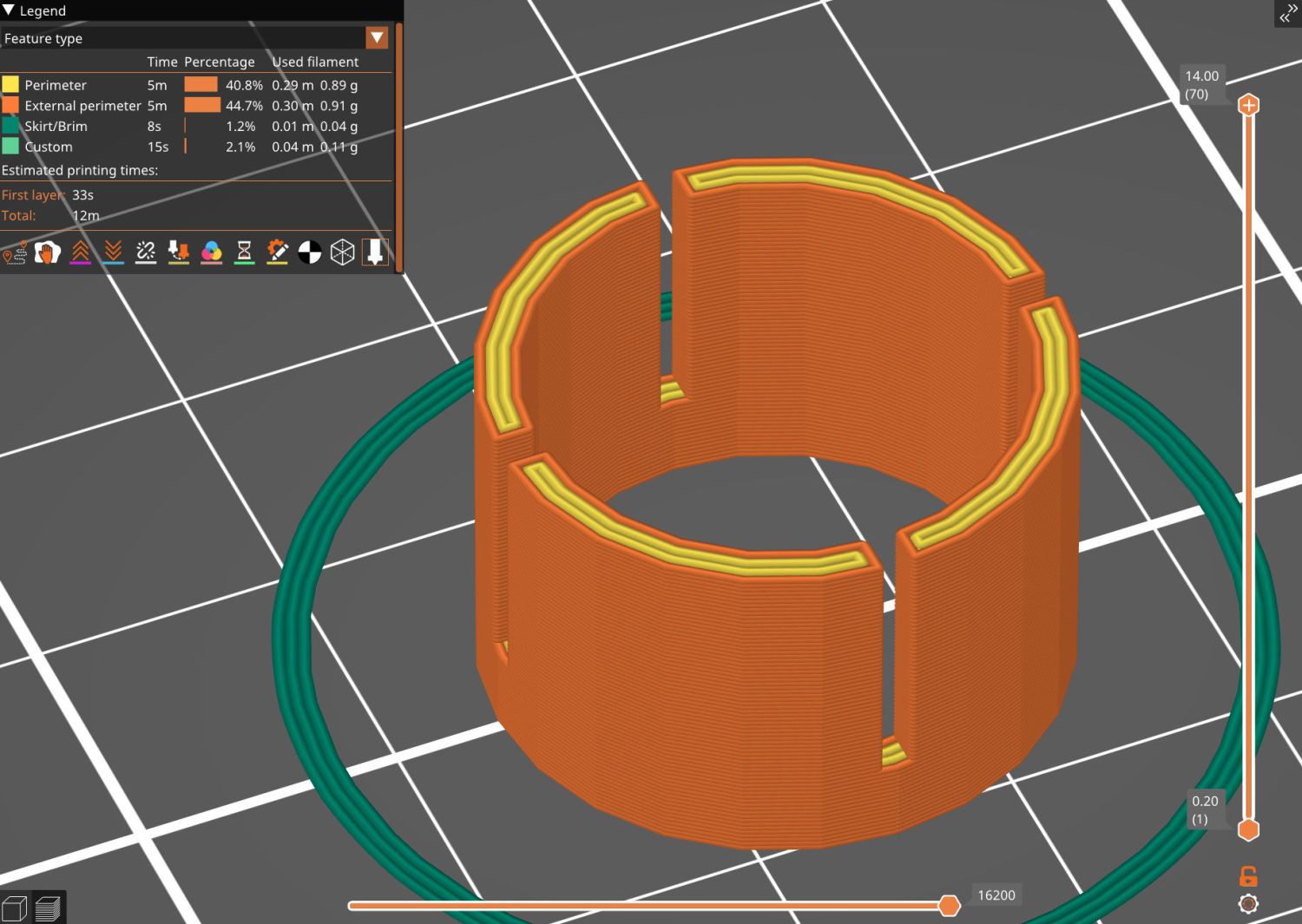
Task: Click the layer slider lock button
Action: [x=1248, y=875]
